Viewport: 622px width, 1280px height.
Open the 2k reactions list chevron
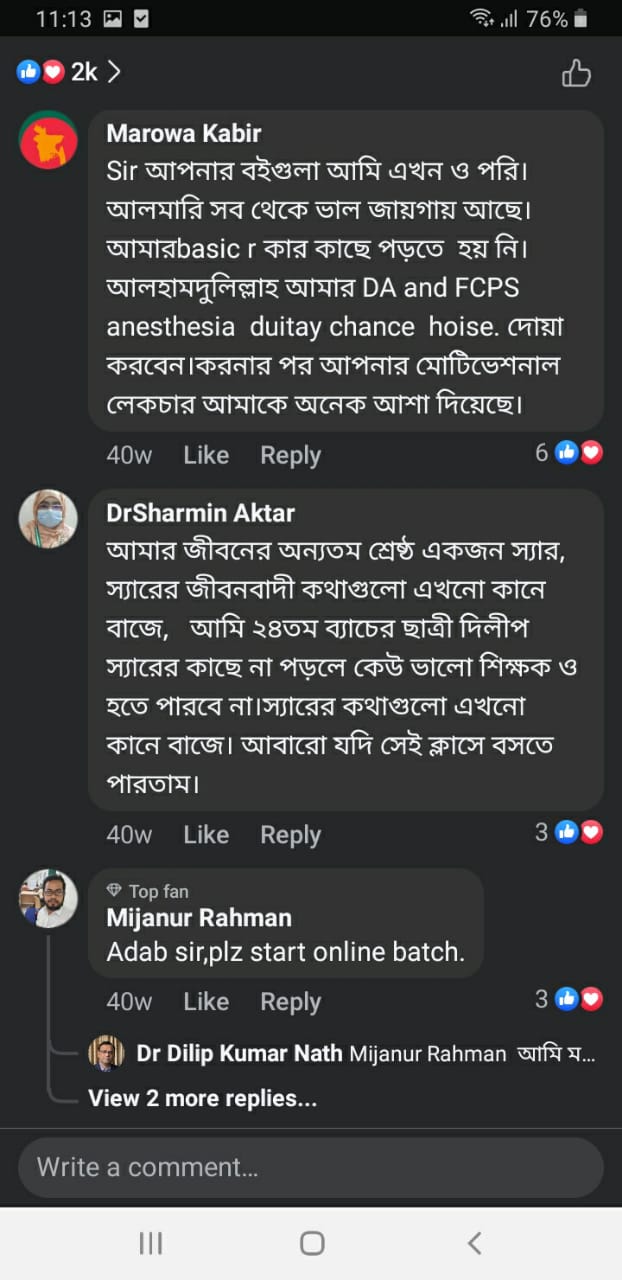[114, 72]
